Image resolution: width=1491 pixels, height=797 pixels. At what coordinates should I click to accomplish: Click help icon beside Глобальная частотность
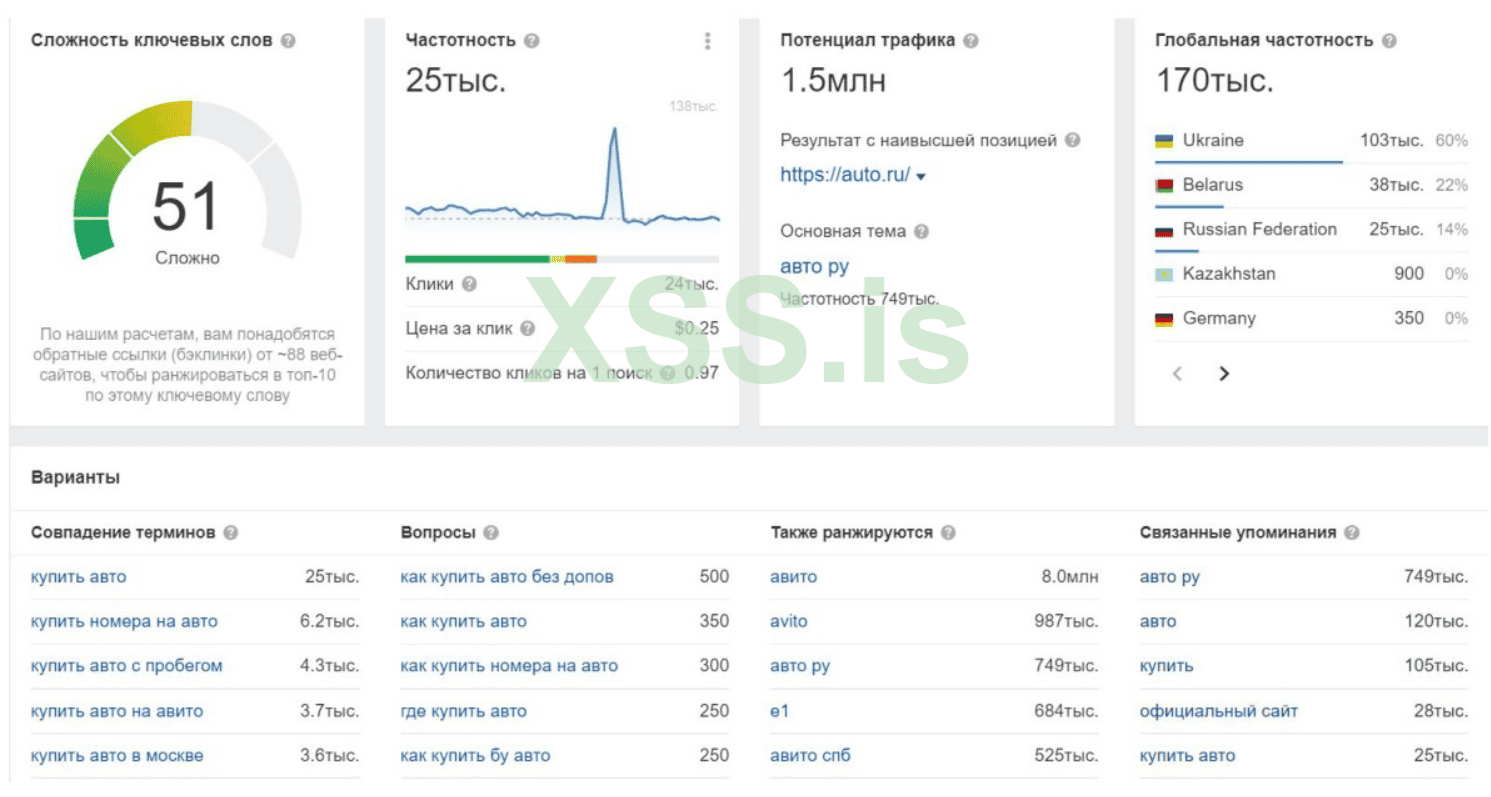coord(1389,41)
